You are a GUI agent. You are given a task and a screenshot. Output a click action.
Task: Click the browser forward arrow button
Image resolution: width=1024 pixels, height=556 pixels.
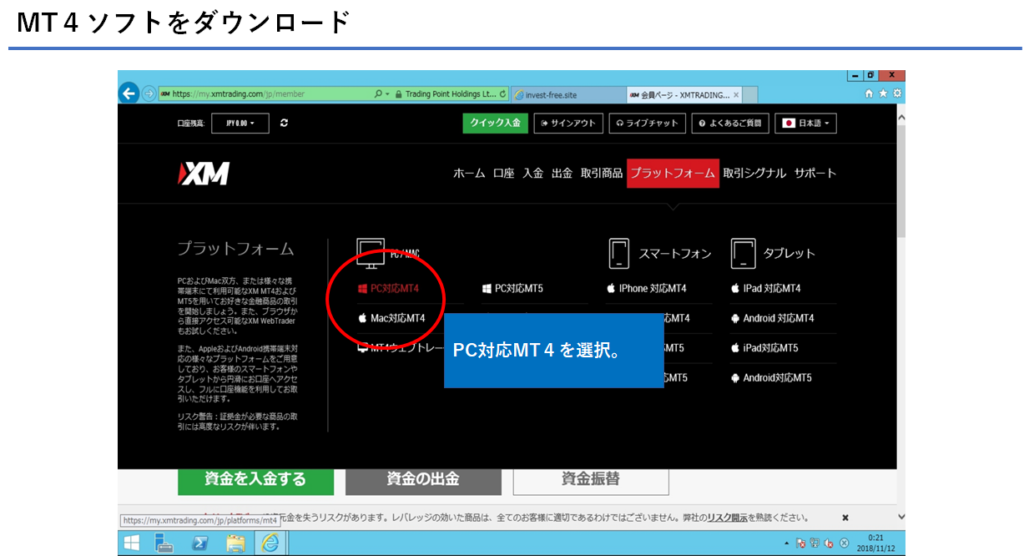tap(149, 94)
